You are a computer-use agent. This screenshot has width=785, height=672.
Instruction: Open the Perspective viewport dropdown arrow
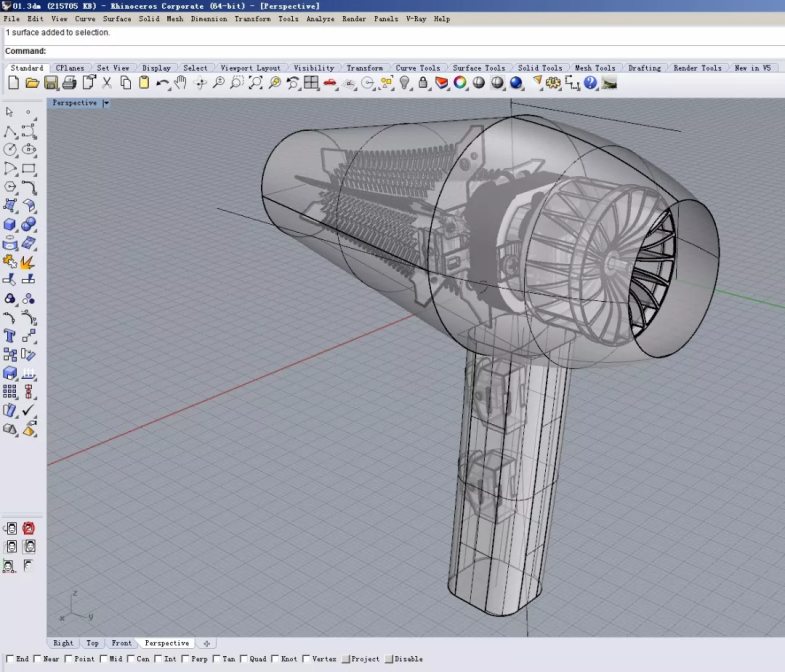pyautogui.click(x=106, y=103)
